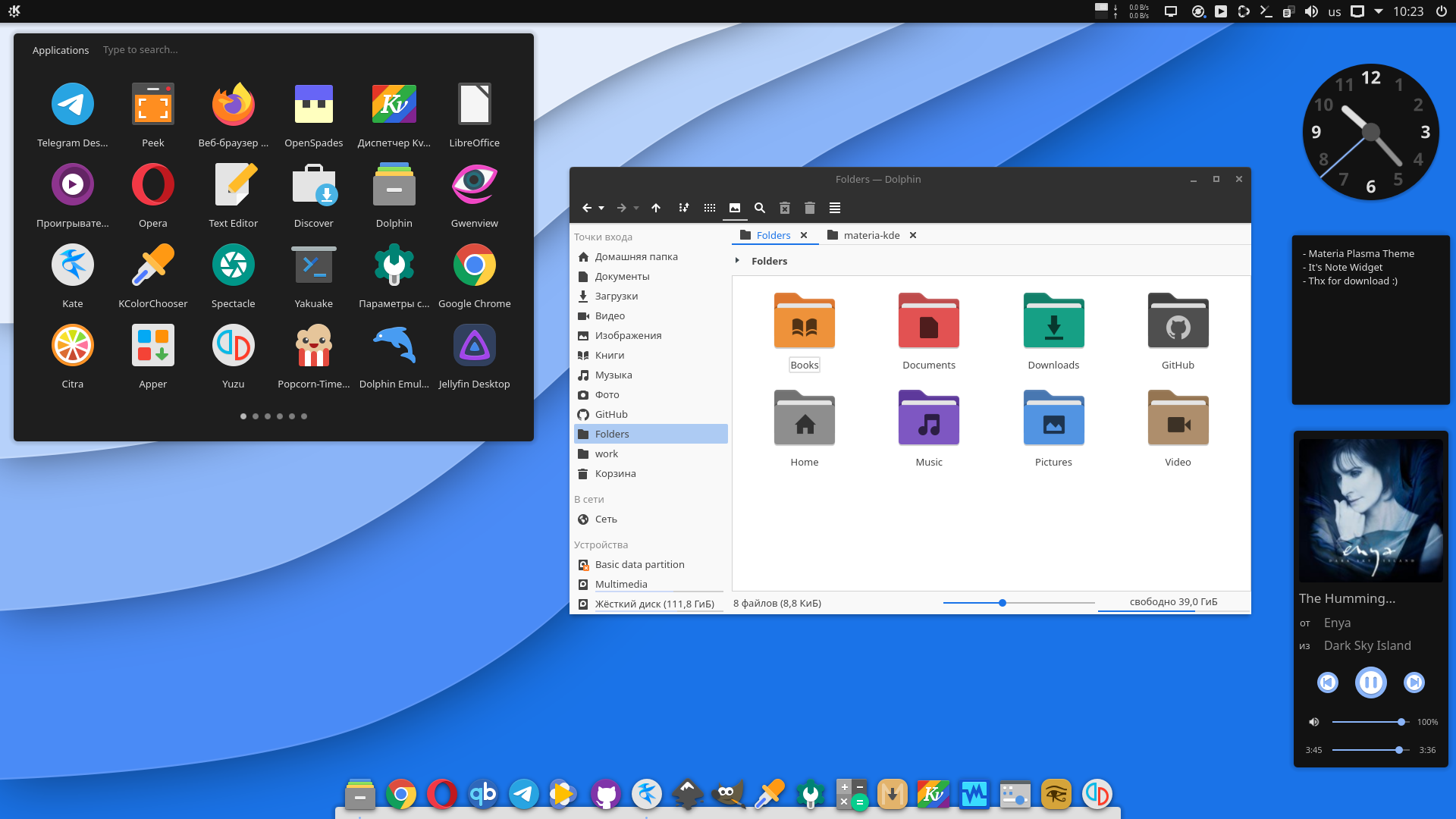Click the Dolphin back arrow button
1456x819 pixels.
point(586,208)
